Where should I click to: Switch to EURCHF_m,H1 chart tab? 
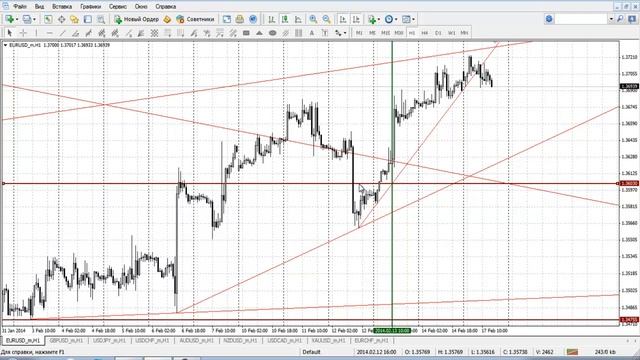[x=371, y=340]
